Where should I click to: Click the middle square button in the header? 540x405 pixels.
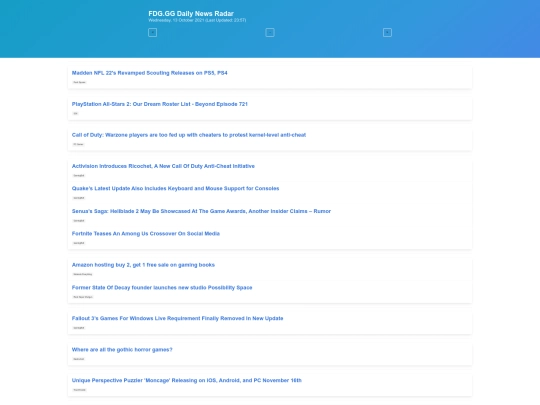tap(270, 32)
